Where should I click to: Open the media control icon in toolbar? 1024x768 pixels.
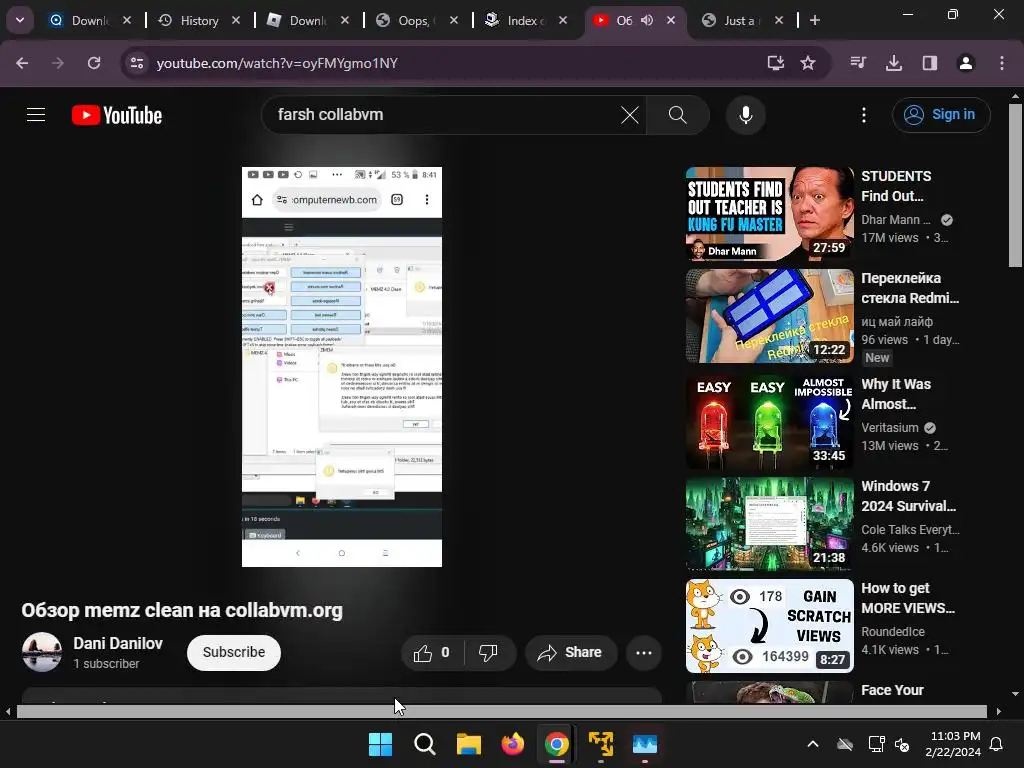point(858,63)
